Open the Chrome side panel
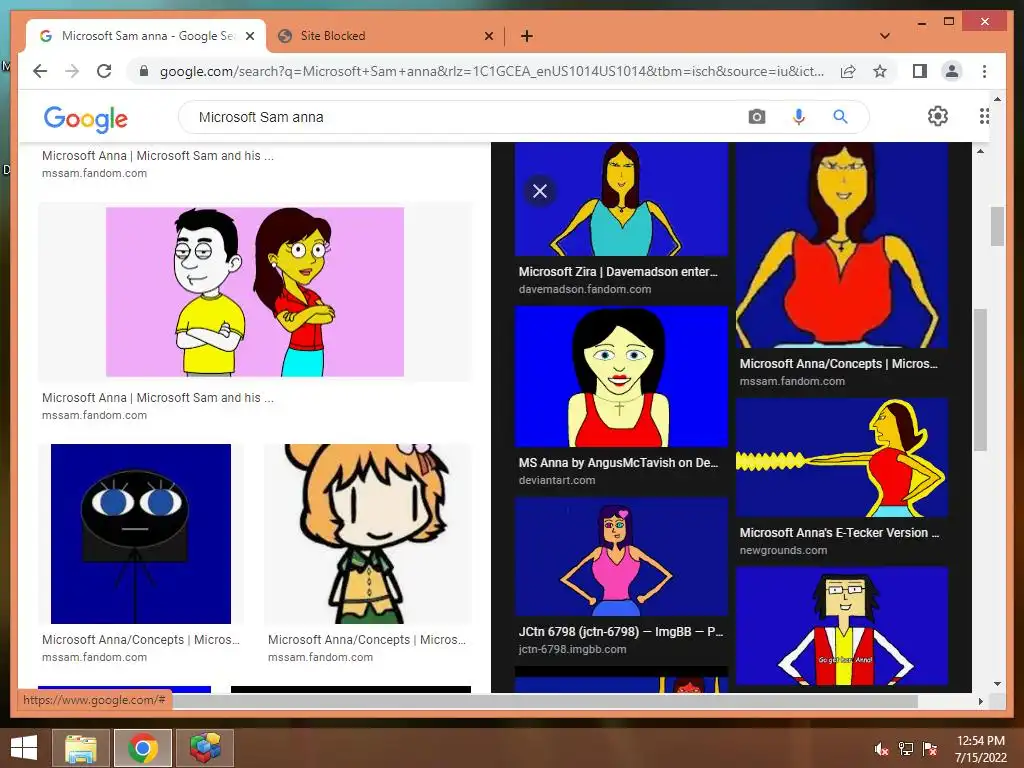Image resolution: width=1024 pixels, height=768 pixels. (920, 71)
